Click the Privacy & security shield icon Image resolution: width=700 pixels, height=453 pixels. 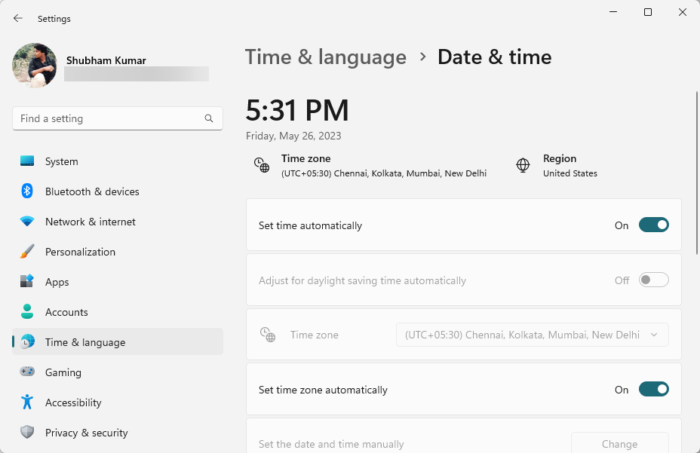pos(27,433)
